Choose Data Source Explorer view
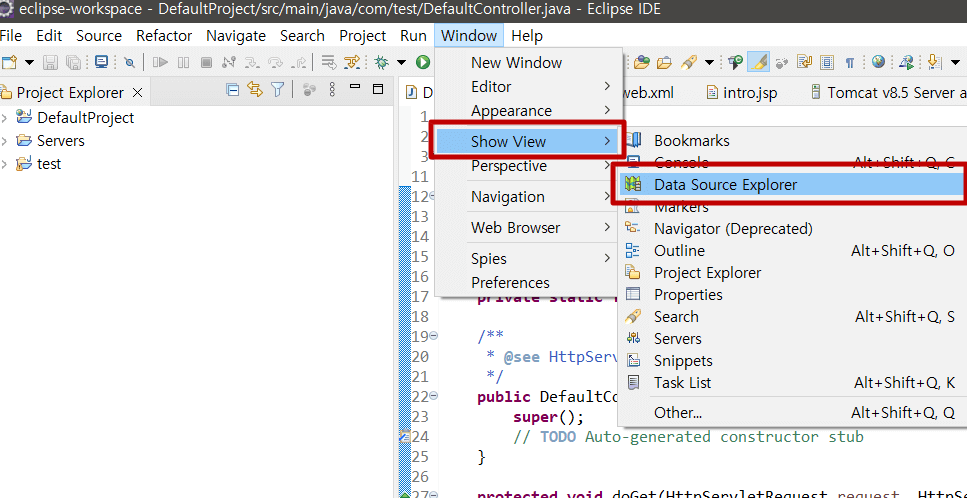Screen dimensions: 967x498 point(792,184)
